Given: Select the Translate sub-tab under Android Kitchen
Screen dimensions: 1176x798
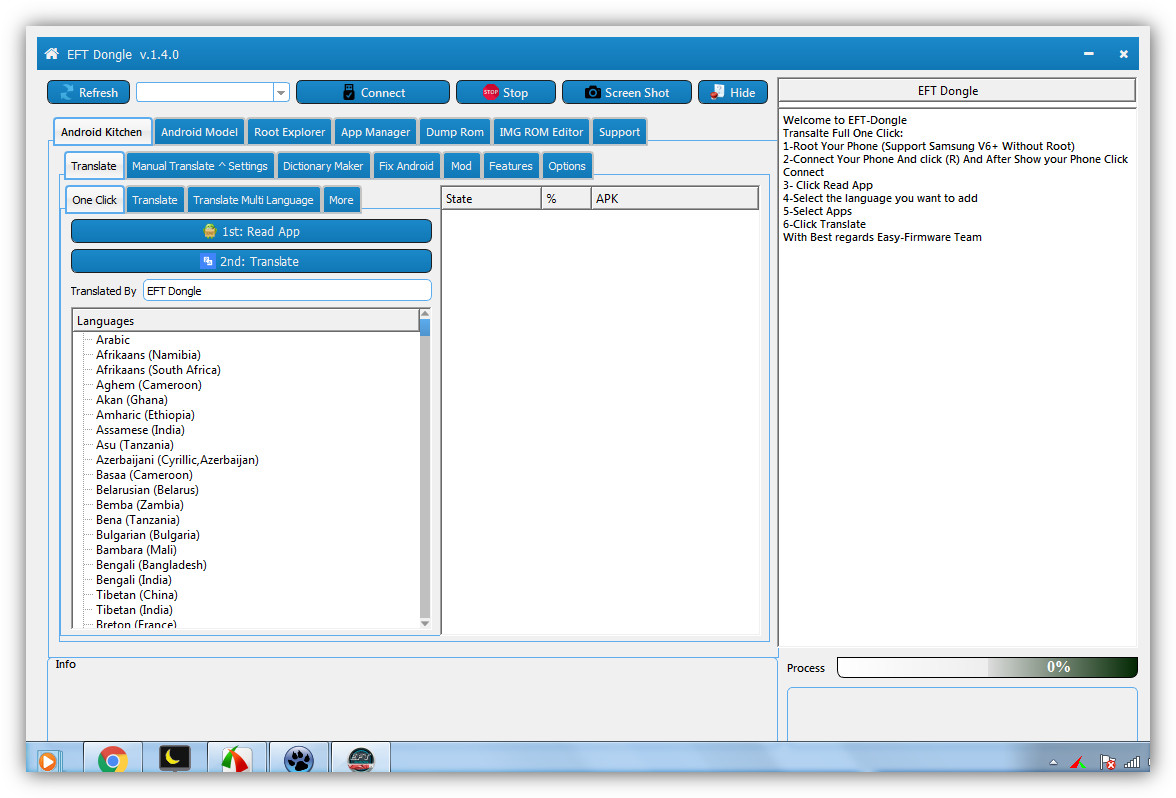Looking at the screenshot, I should (x=94, y=166).
